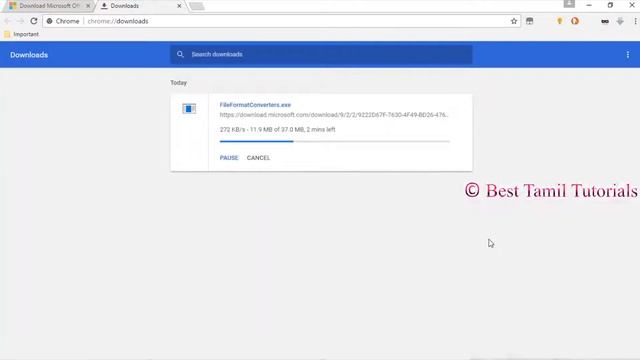Click the dark glasses extension icon

[605, 21]
